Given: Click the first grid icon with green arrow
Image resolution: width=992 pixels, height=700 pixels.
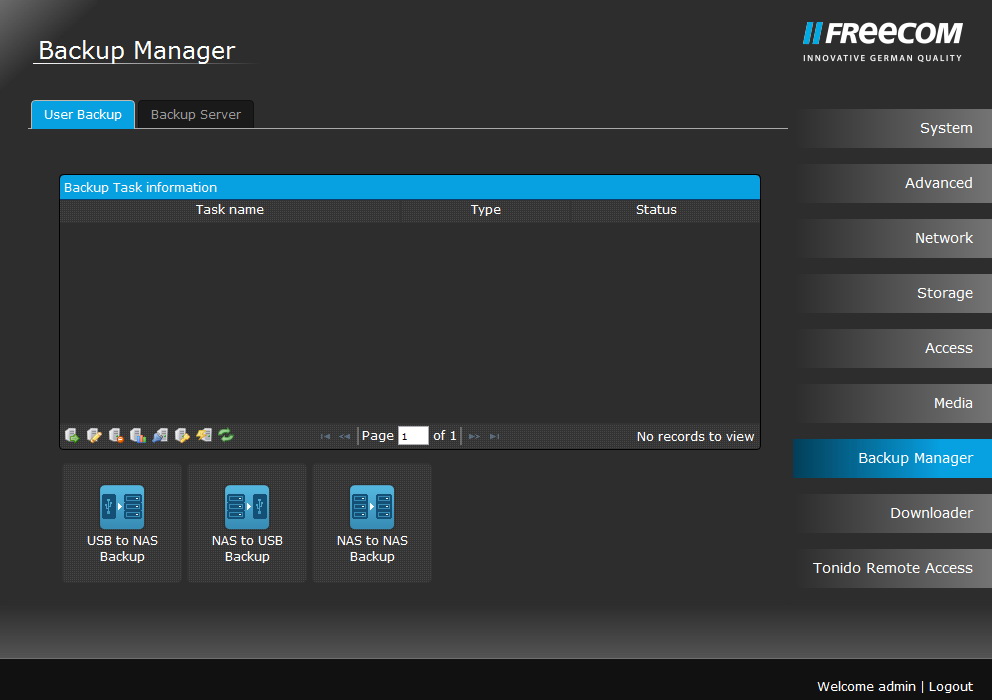Looking at the screenshot, I should (72, 435).
